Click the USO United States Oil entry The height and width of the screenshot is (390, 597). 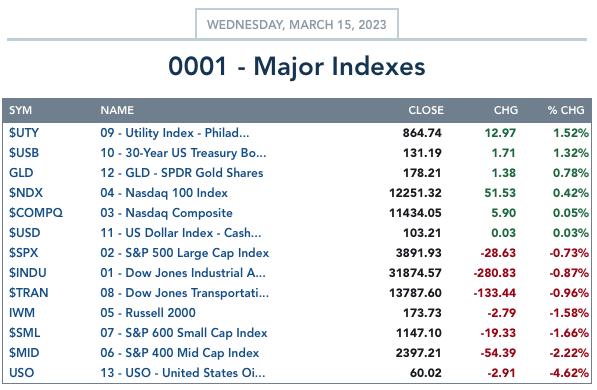point(183,373)
